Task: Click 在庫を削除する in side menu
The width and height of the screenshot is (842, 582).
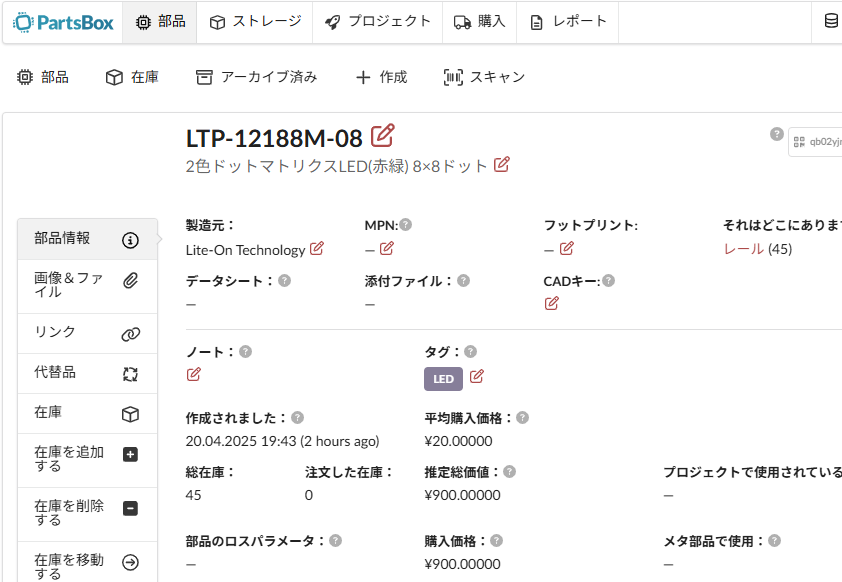Action: pyautogui.click(x=88, y=514)
